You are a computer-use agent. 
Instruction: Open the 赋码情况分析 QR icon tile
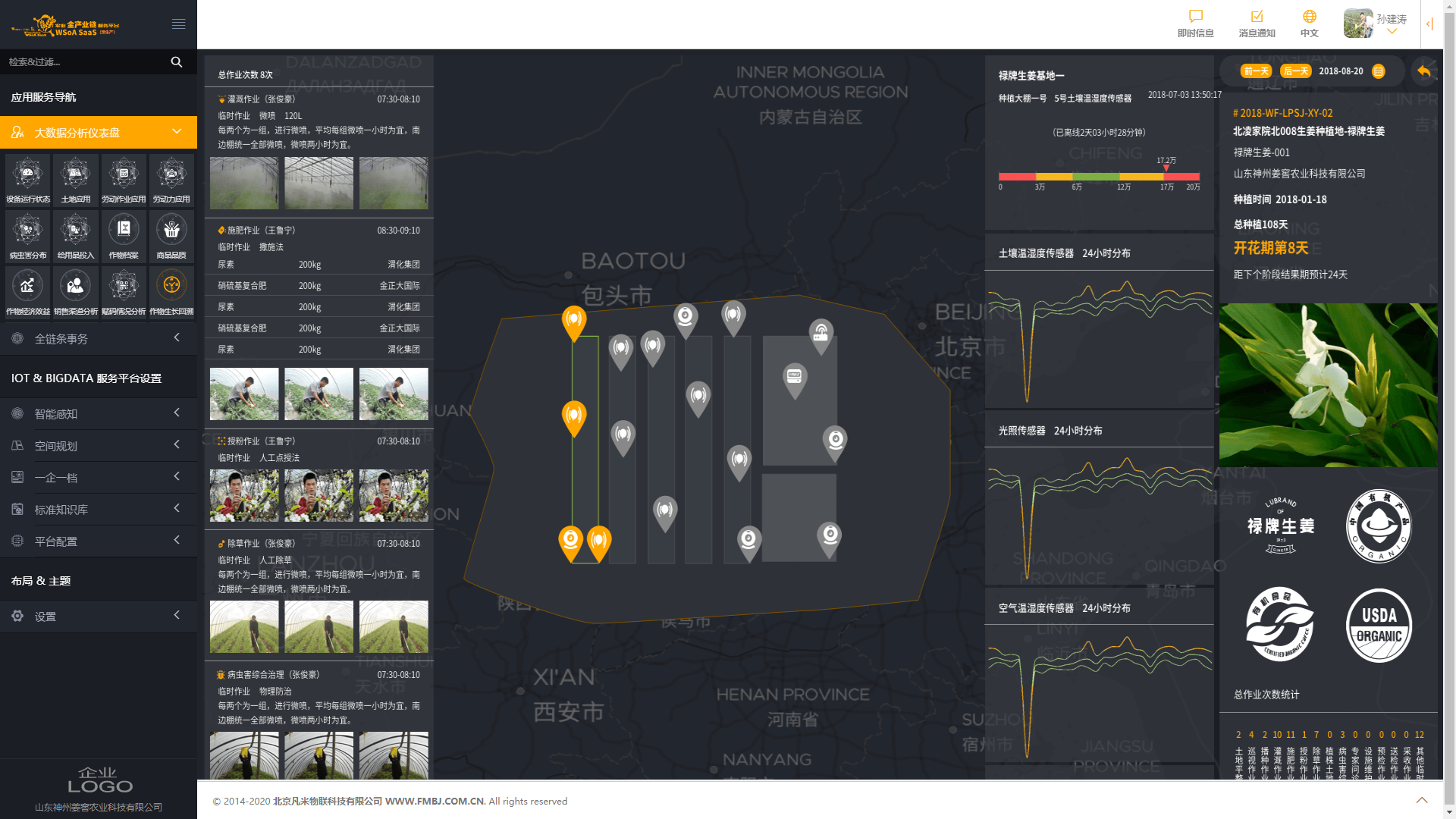click(124, 292)
